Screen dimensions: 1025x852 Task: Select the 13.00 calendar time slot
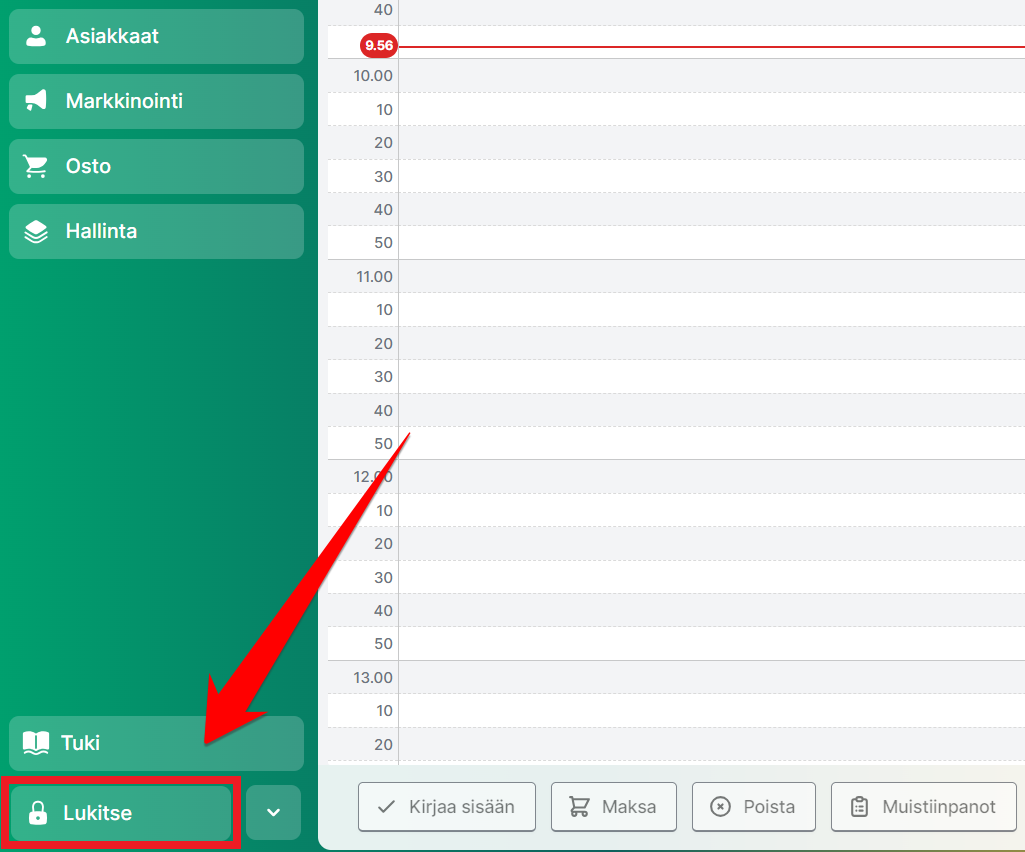pos(710,678)
